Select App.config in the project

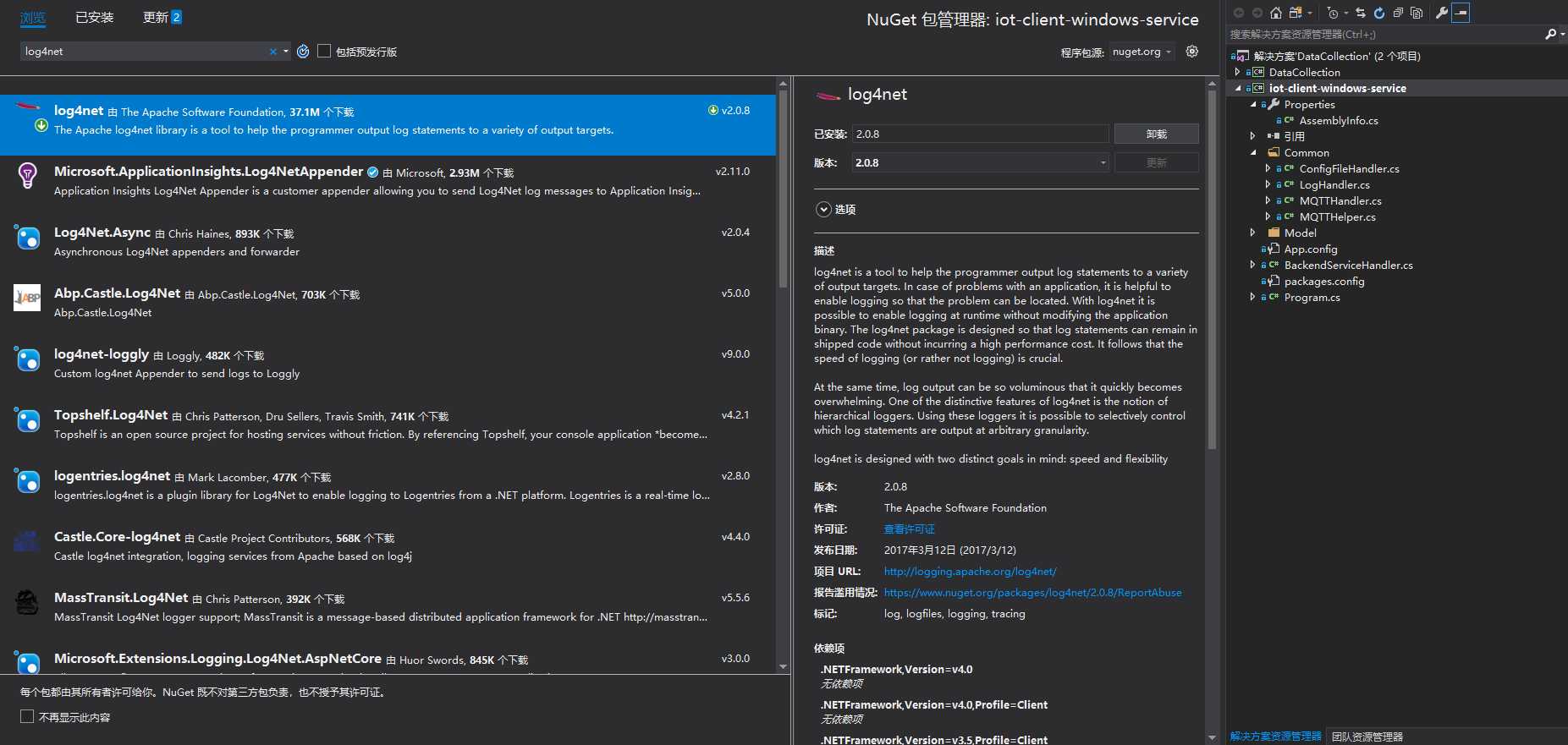click(x=1311, y=249)
